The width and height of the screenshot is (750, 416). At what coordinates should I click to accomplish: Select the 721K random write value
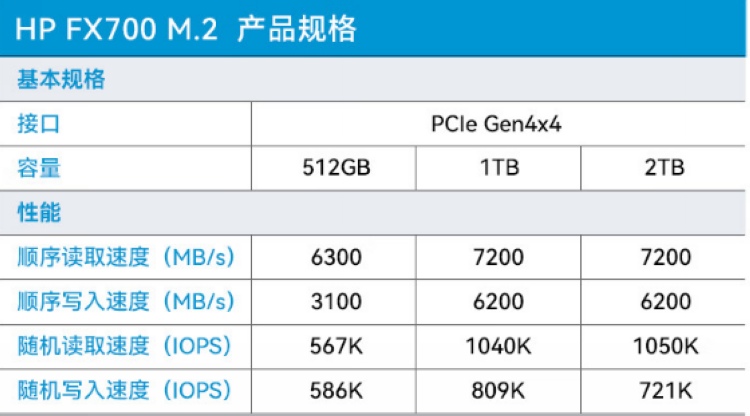coord(664,390)
